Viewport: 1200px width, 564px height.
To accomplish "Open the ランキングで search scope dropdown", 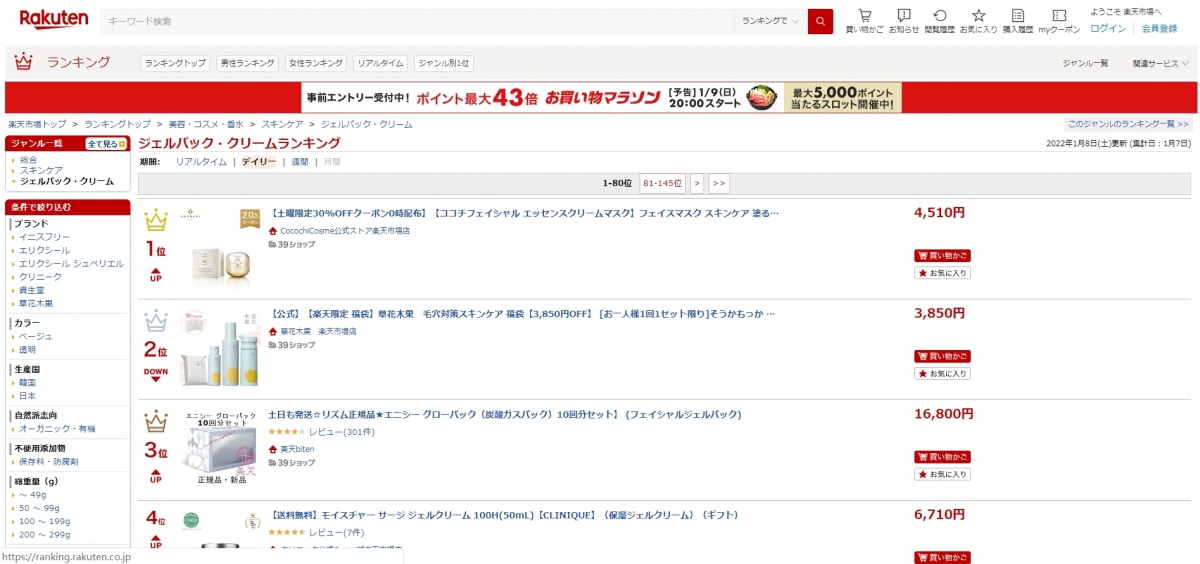I will point(771,21).
